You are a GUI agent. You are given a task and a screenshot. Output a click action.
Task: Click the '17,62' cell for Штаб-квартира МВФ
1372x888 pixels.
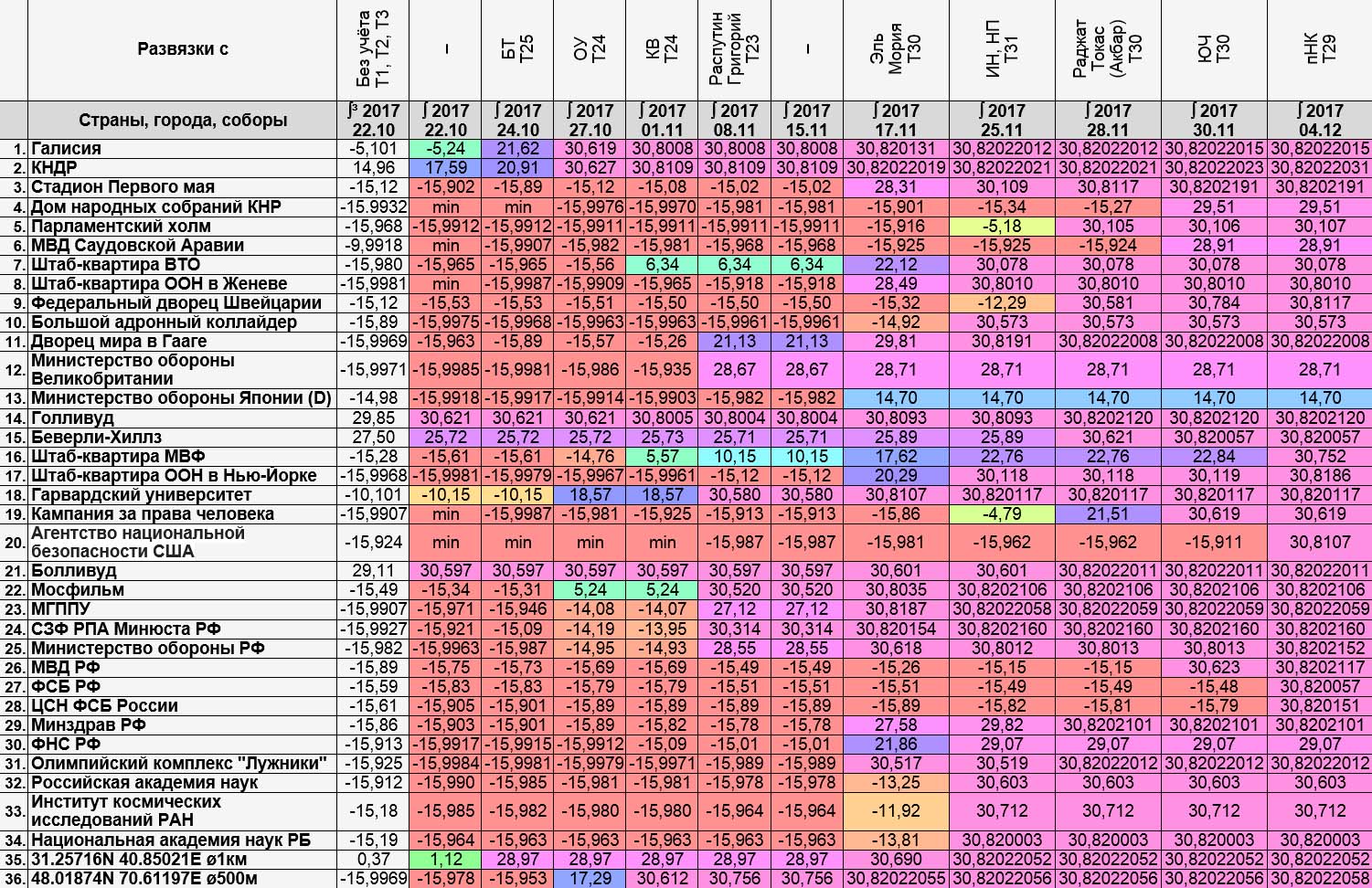point(896,456)
